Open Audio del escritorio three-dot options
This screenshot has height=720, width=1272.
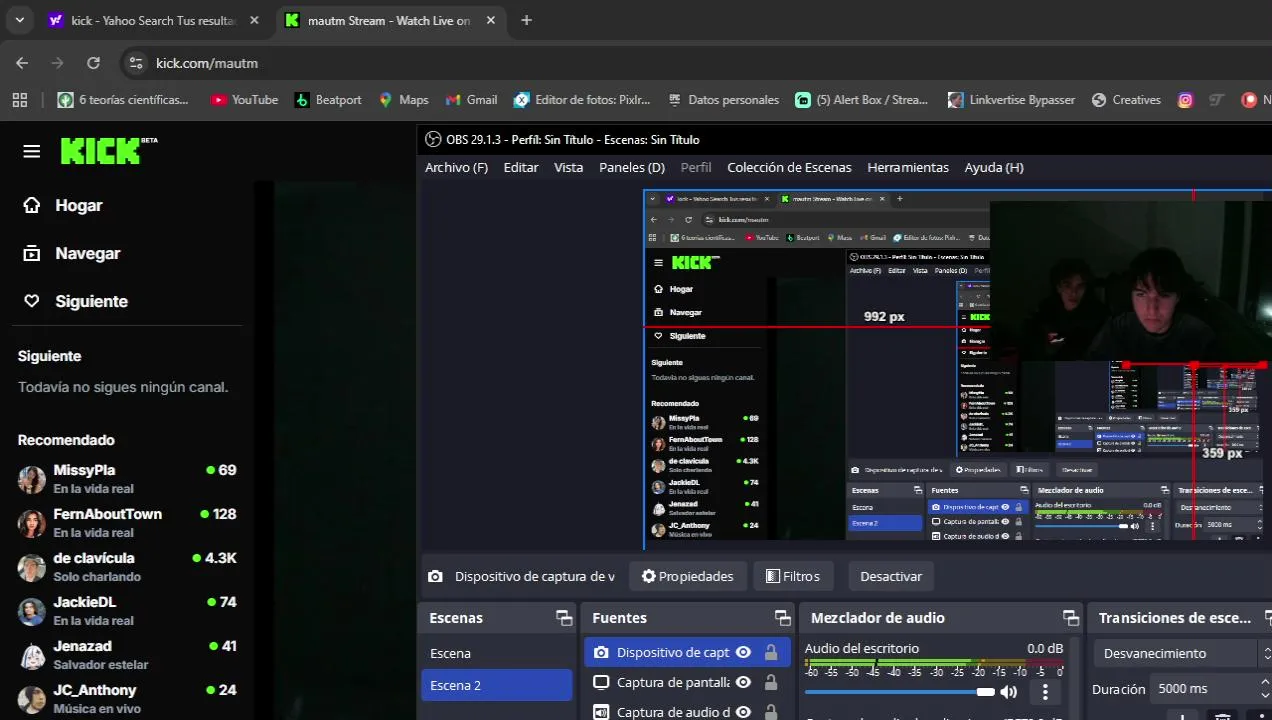1046,692
